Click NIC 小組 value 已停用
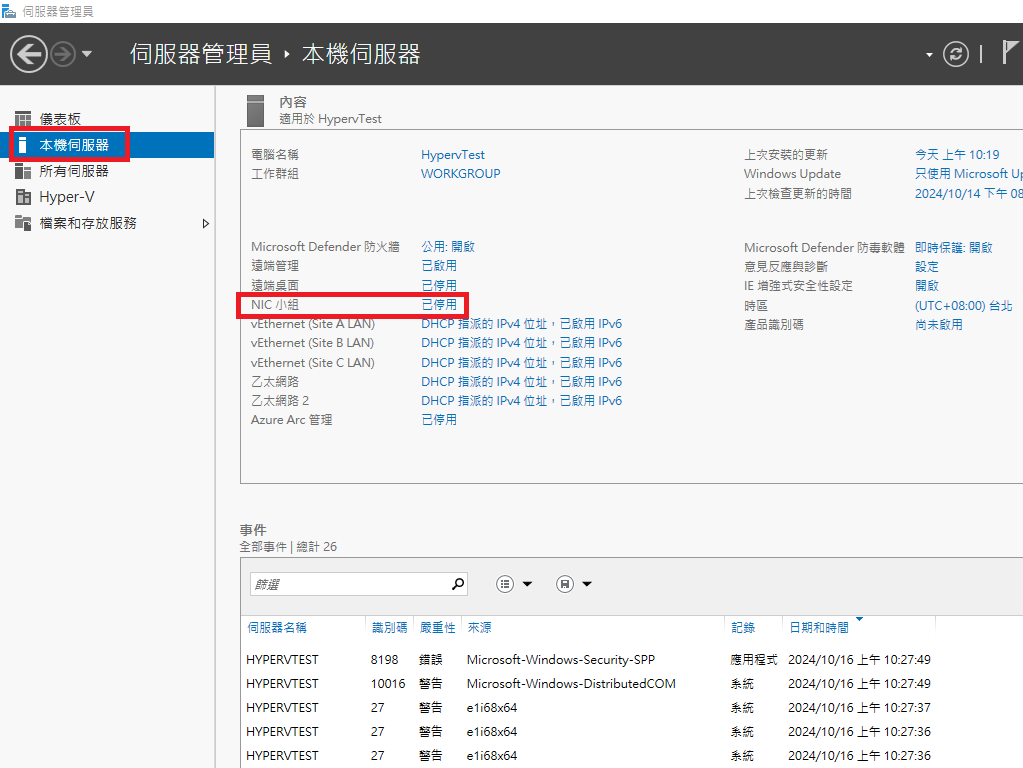Image resolution: width=1023 pixels, height=768 pixels. 439,304
